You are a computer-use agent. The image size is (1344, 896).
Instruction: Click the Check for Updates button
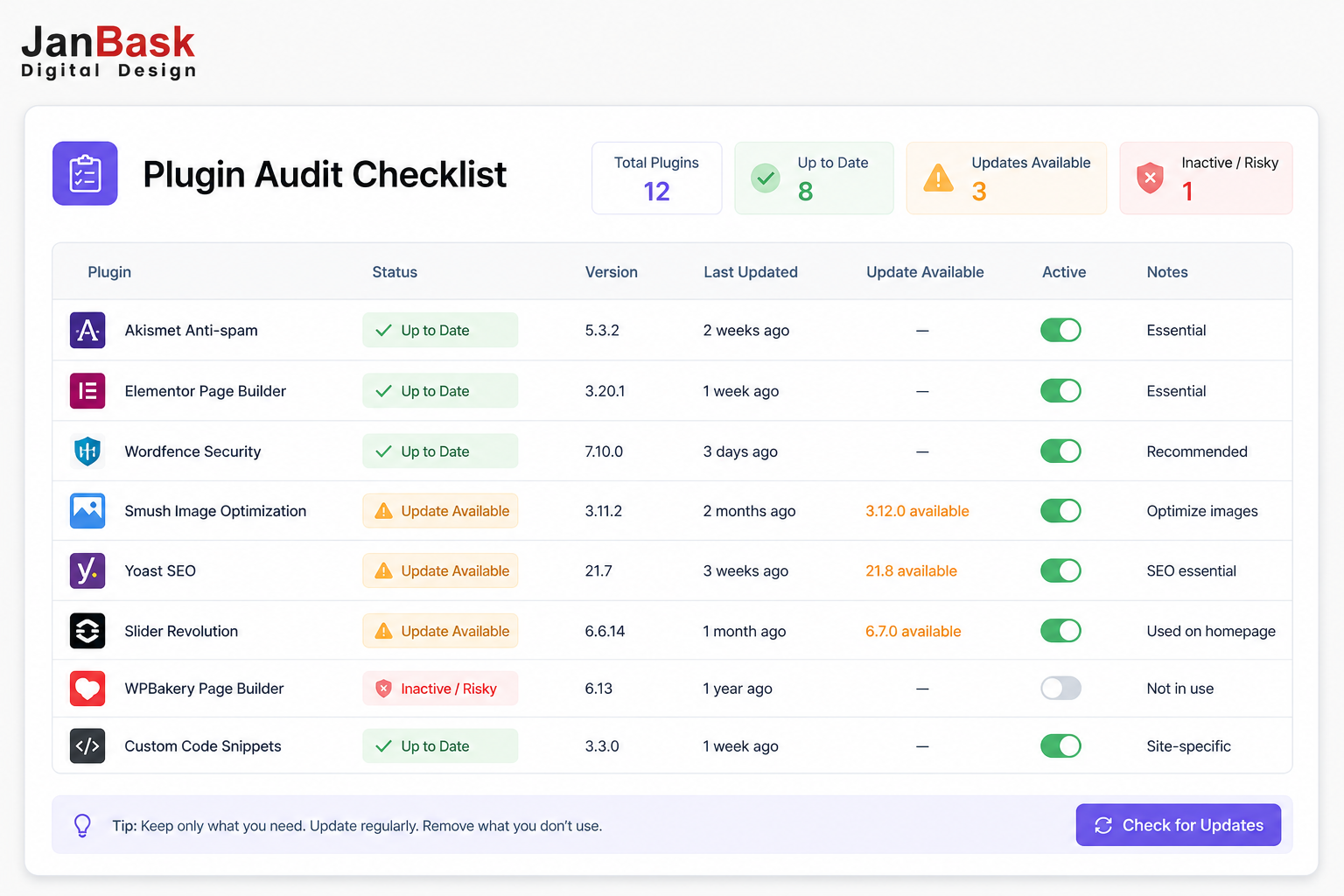pyautogui.click(x=1179, y=825)
